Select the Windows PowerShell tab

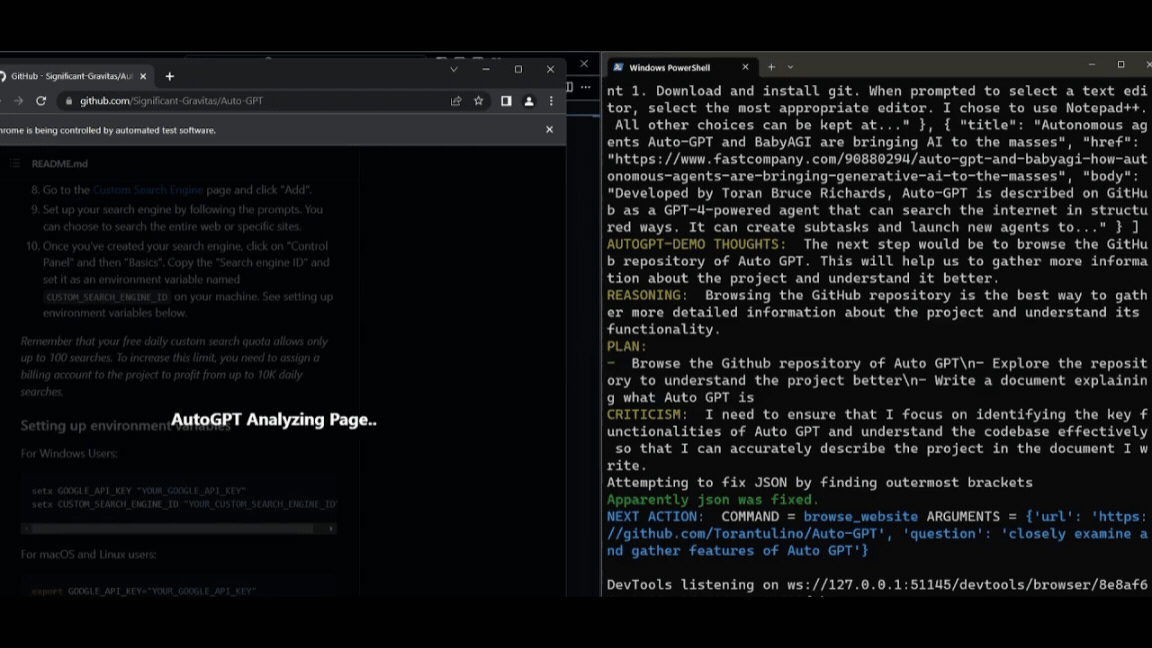click(680, 68)
